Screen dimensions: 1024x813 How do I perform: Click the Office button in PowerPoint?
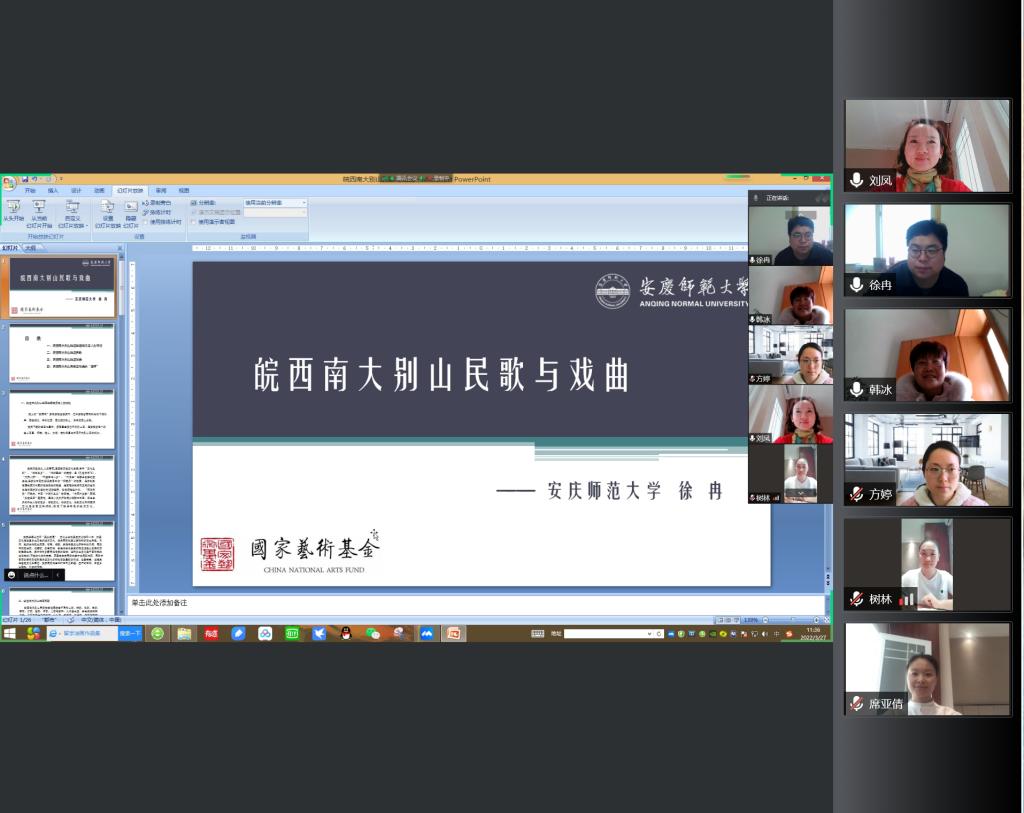point(9,183)
